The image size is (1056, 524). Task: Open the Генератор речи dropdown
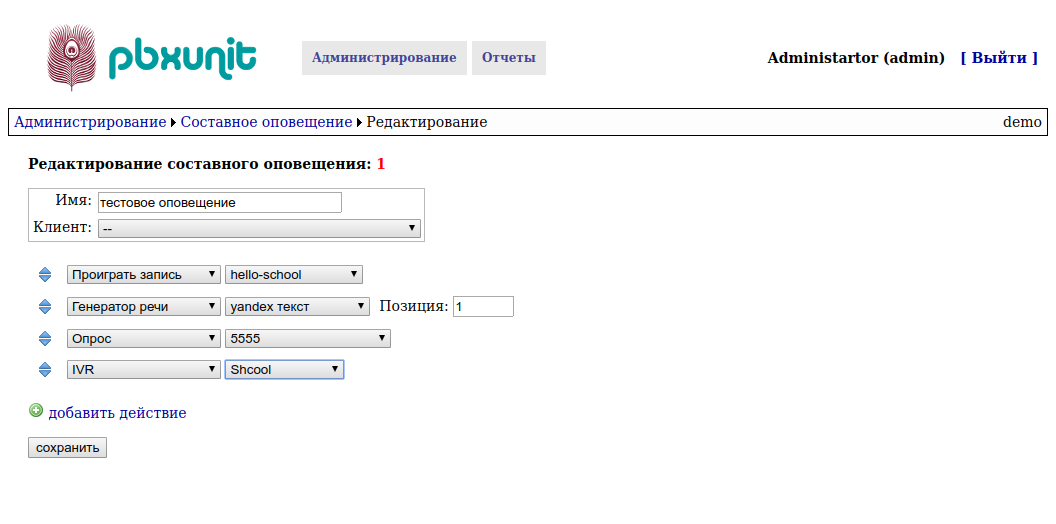tap(143, 306)
